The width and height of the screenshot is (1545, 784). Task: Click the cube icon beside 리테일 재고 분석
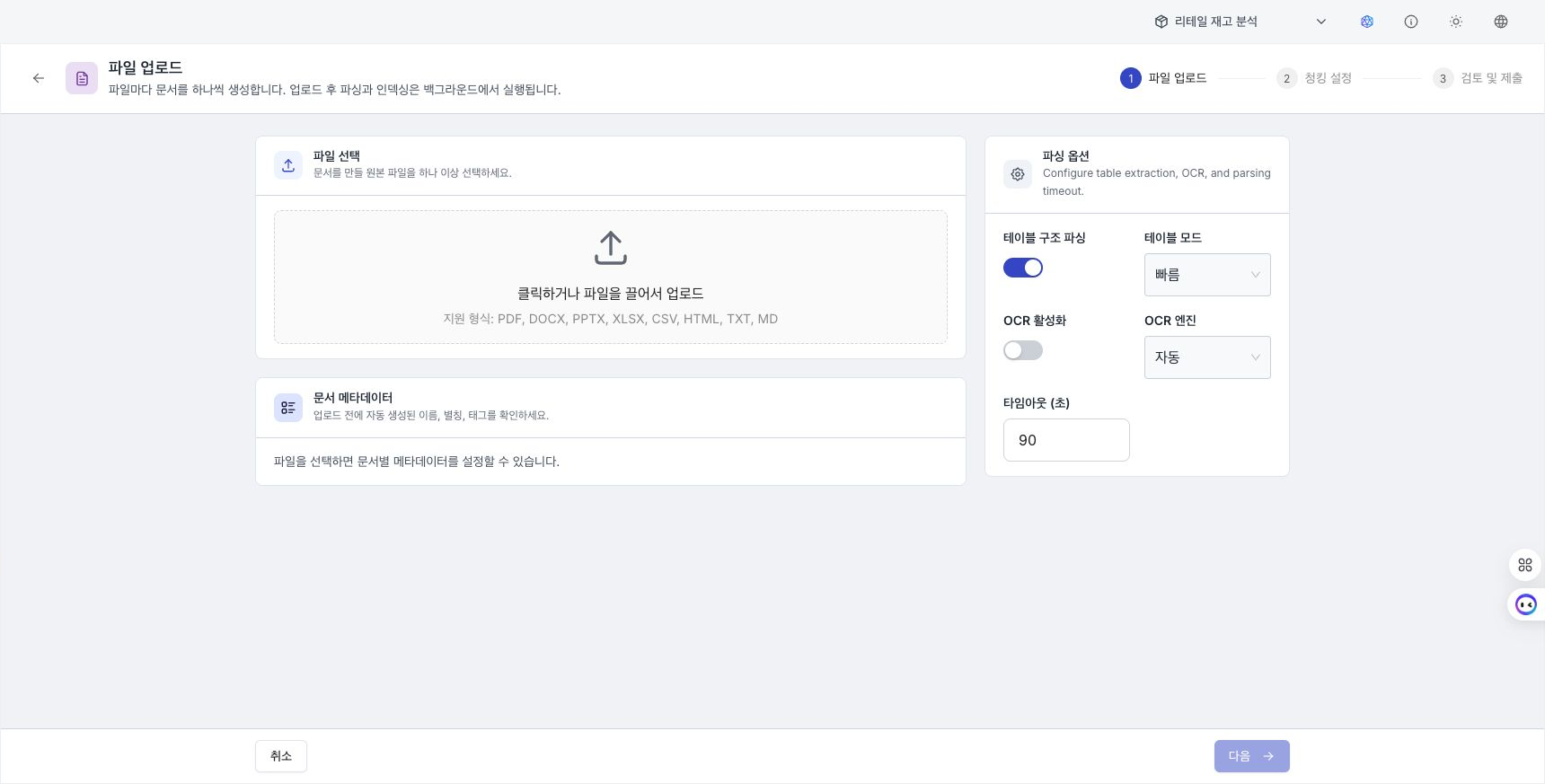click(x=1161, y=22)
